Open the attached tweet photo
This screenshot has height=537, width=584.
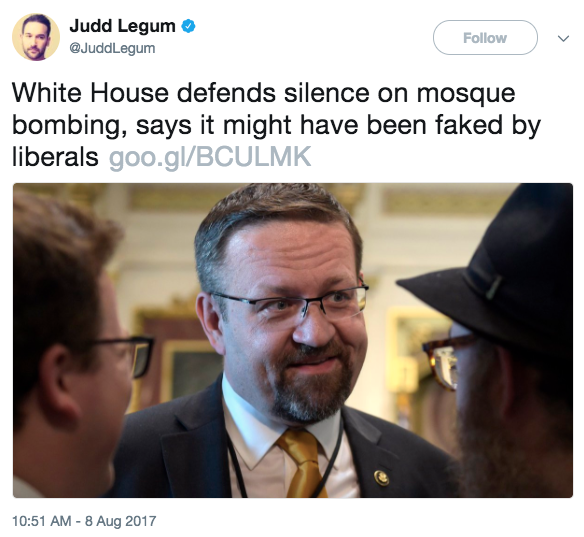point(293,340)
